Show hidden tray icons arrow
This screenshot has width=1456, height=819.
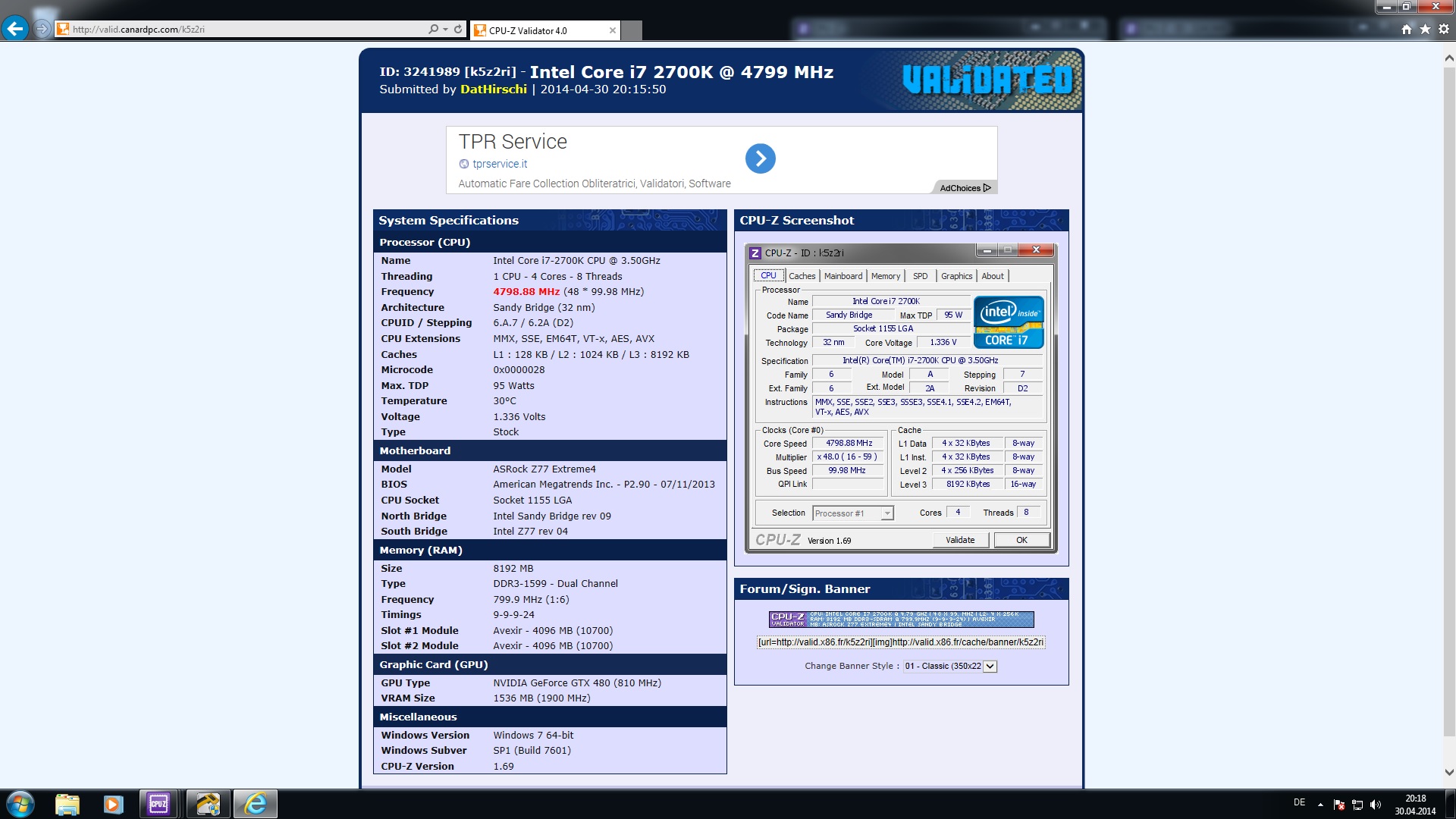tap(1320, 805)
